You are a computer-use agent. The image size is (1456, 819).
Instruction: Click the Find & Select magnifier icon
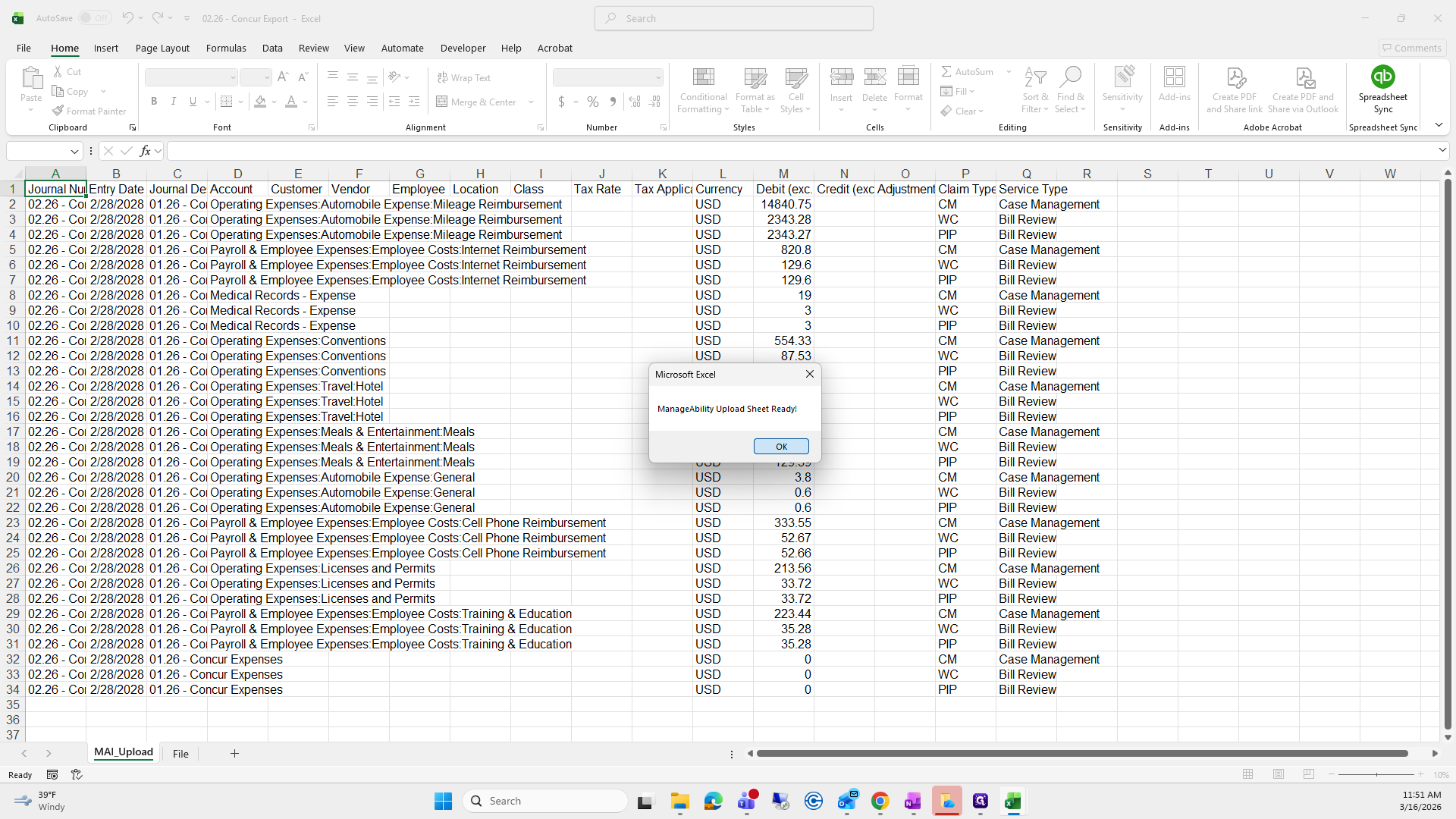[1070, 77]
